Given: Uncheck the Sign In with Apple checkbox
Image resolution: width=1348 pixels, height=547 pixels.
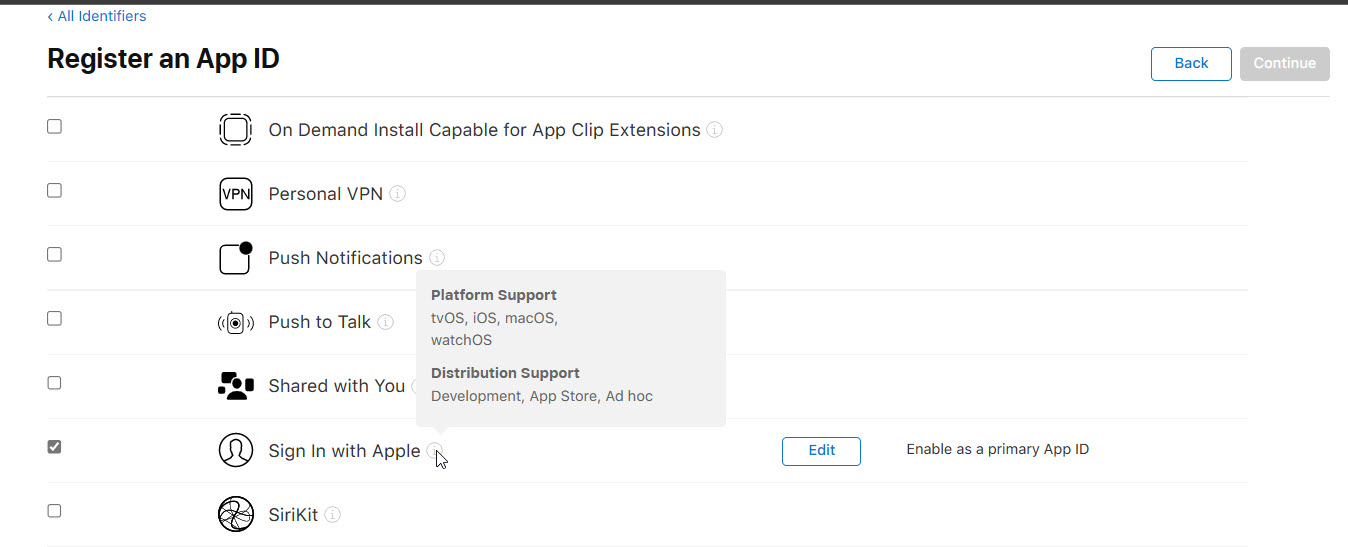Looking at the screenshot, I should 55,446.
